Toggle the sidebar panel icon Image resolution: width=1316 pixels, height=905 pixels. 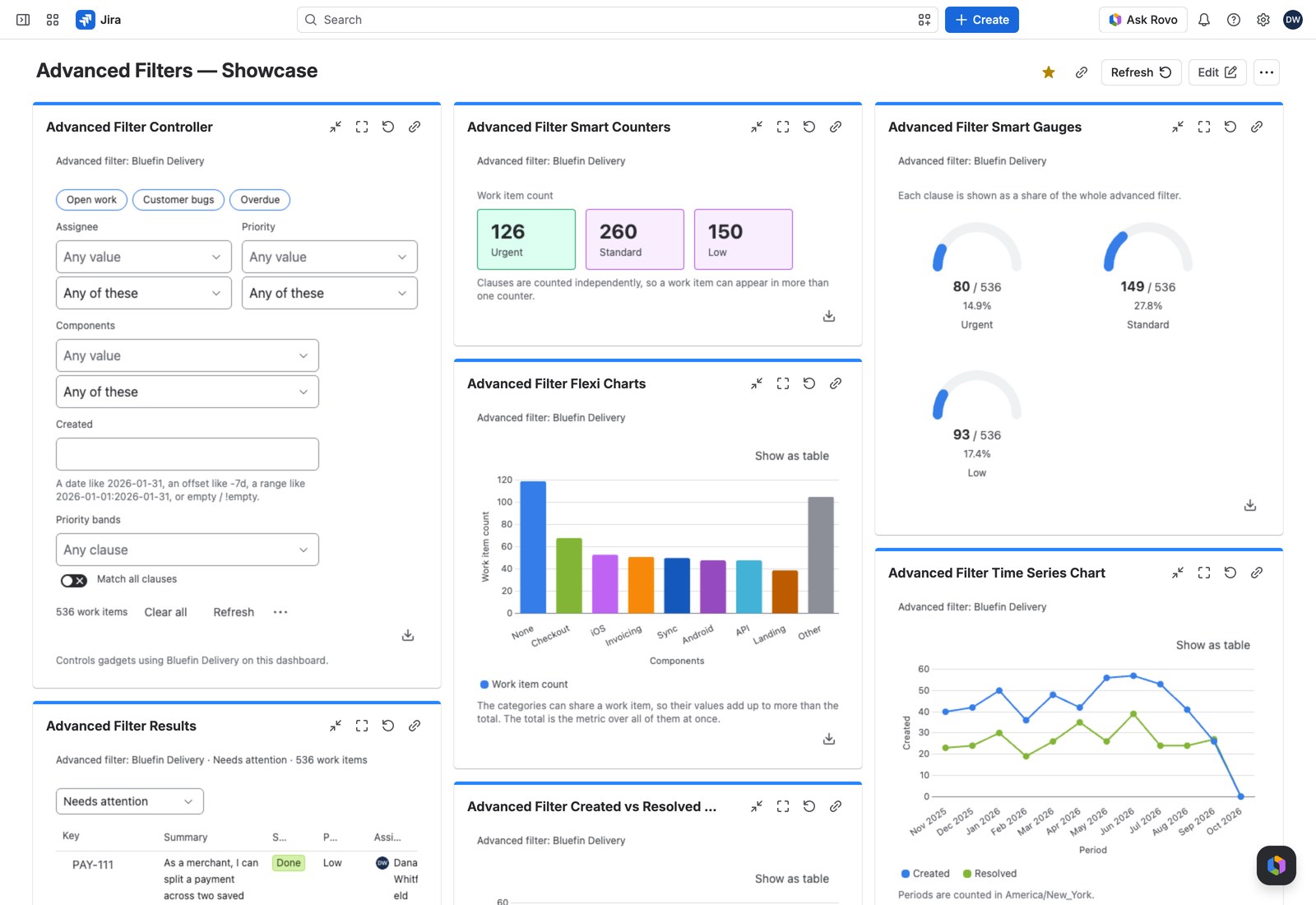pyautogui.click(x=23, y=20)
